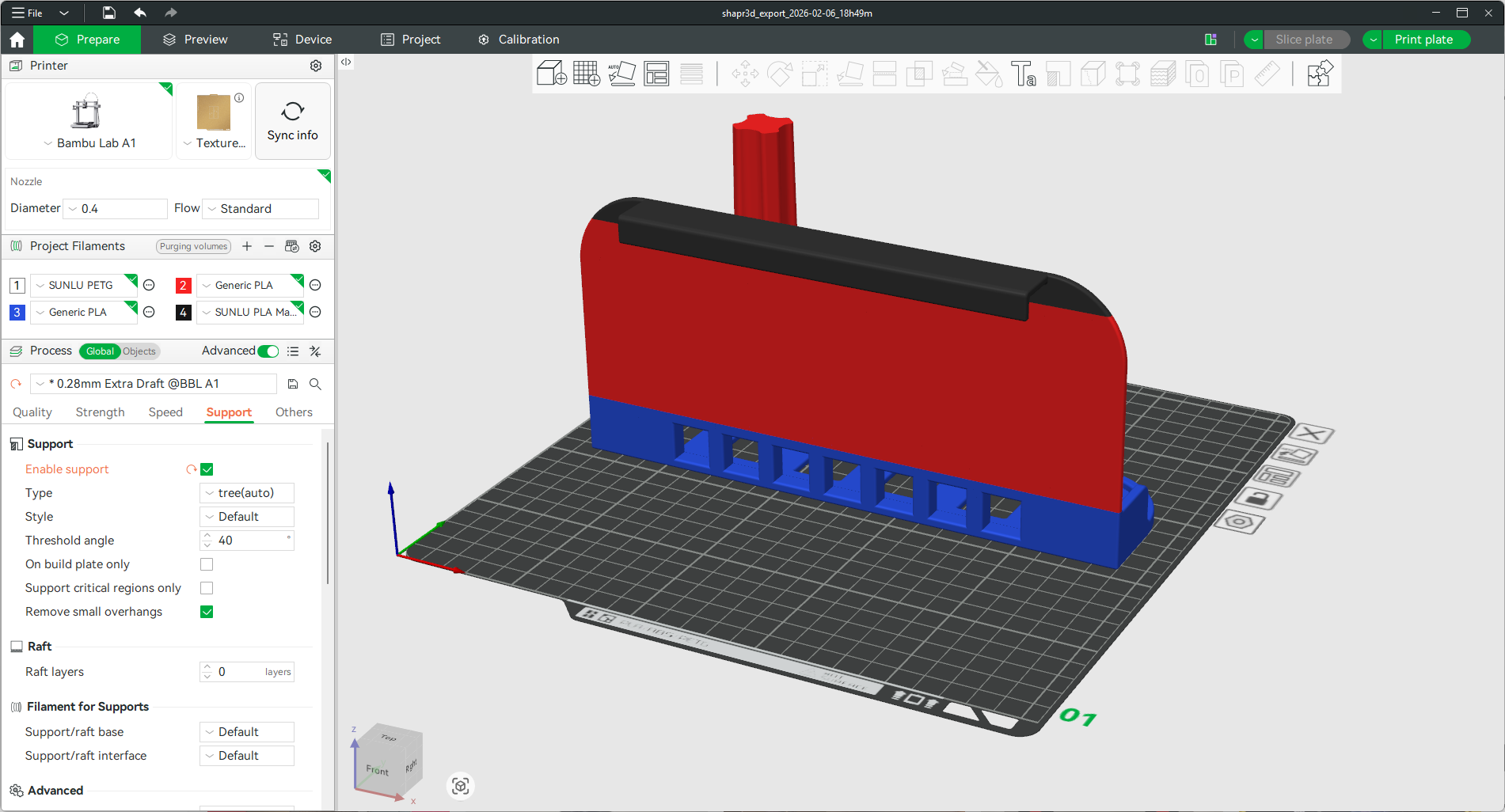Viewport: 1505px width, 812px height.
Task: Search process settings with the magnifier
Action: (x=315, y=384)
